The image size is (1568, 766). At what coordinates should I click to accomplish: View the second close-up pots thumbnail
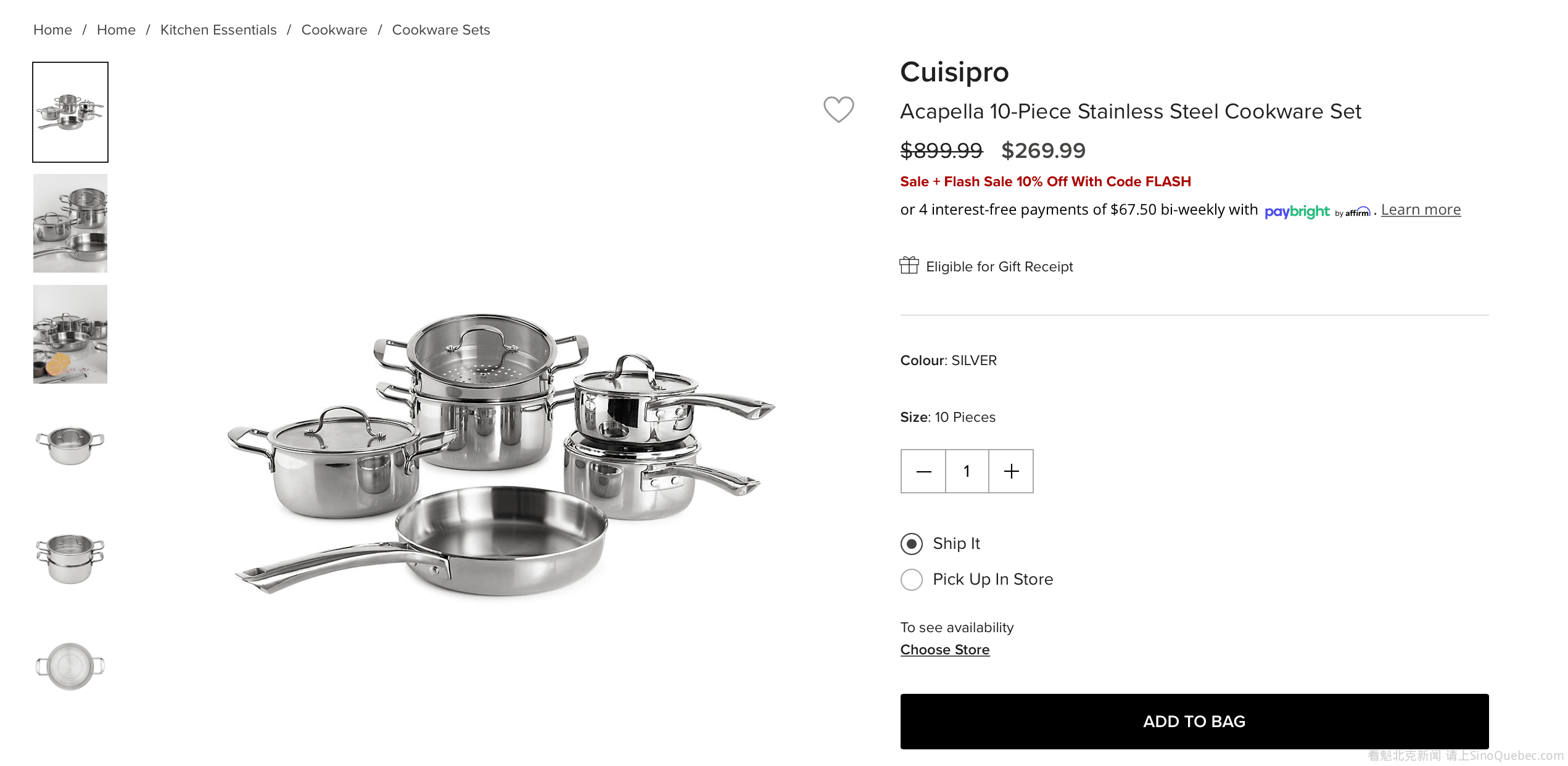pyautogui.click(x=70, y=223)
